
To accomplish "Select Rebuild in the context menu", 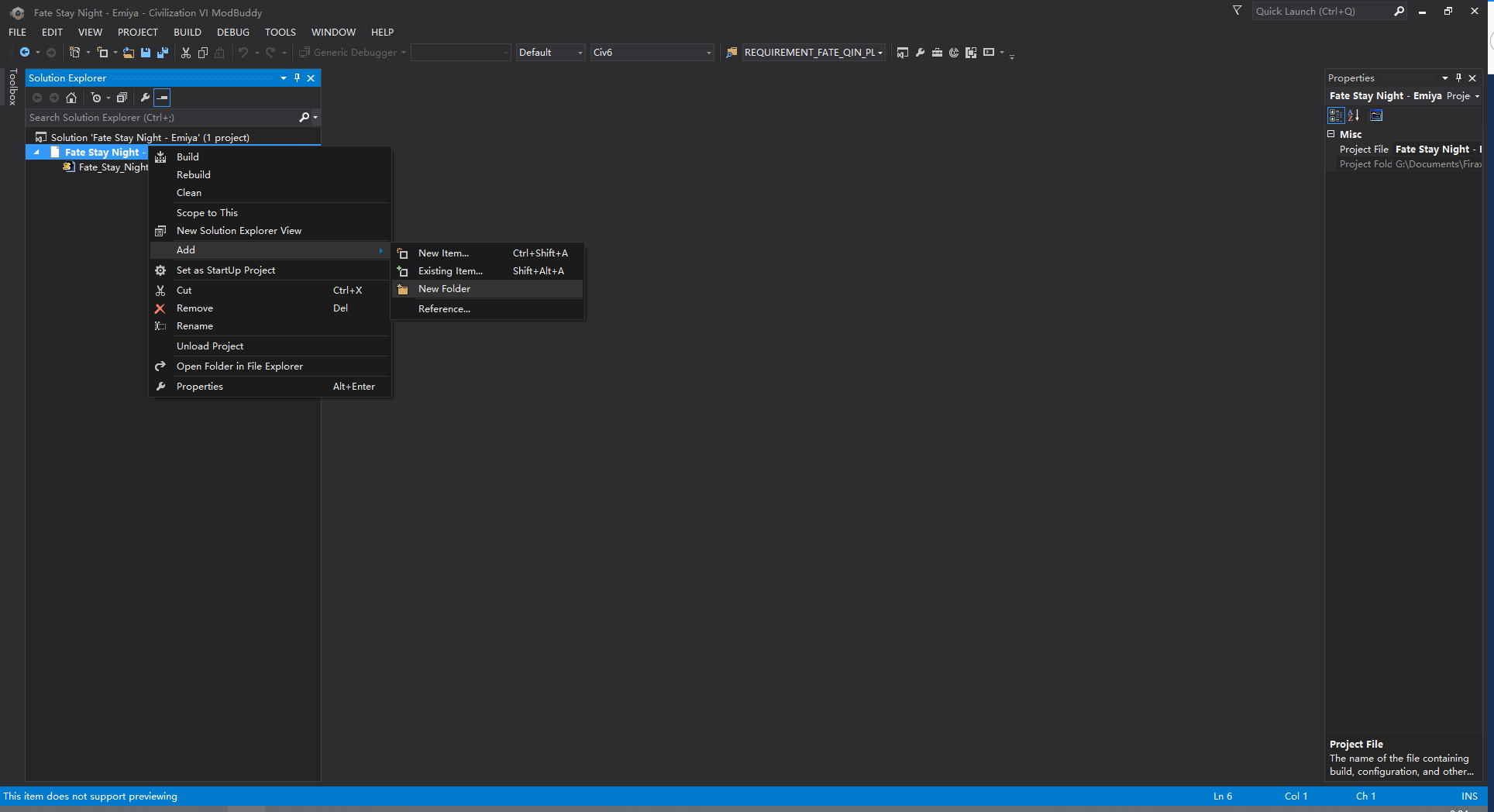I will click(x=270, y=175).
